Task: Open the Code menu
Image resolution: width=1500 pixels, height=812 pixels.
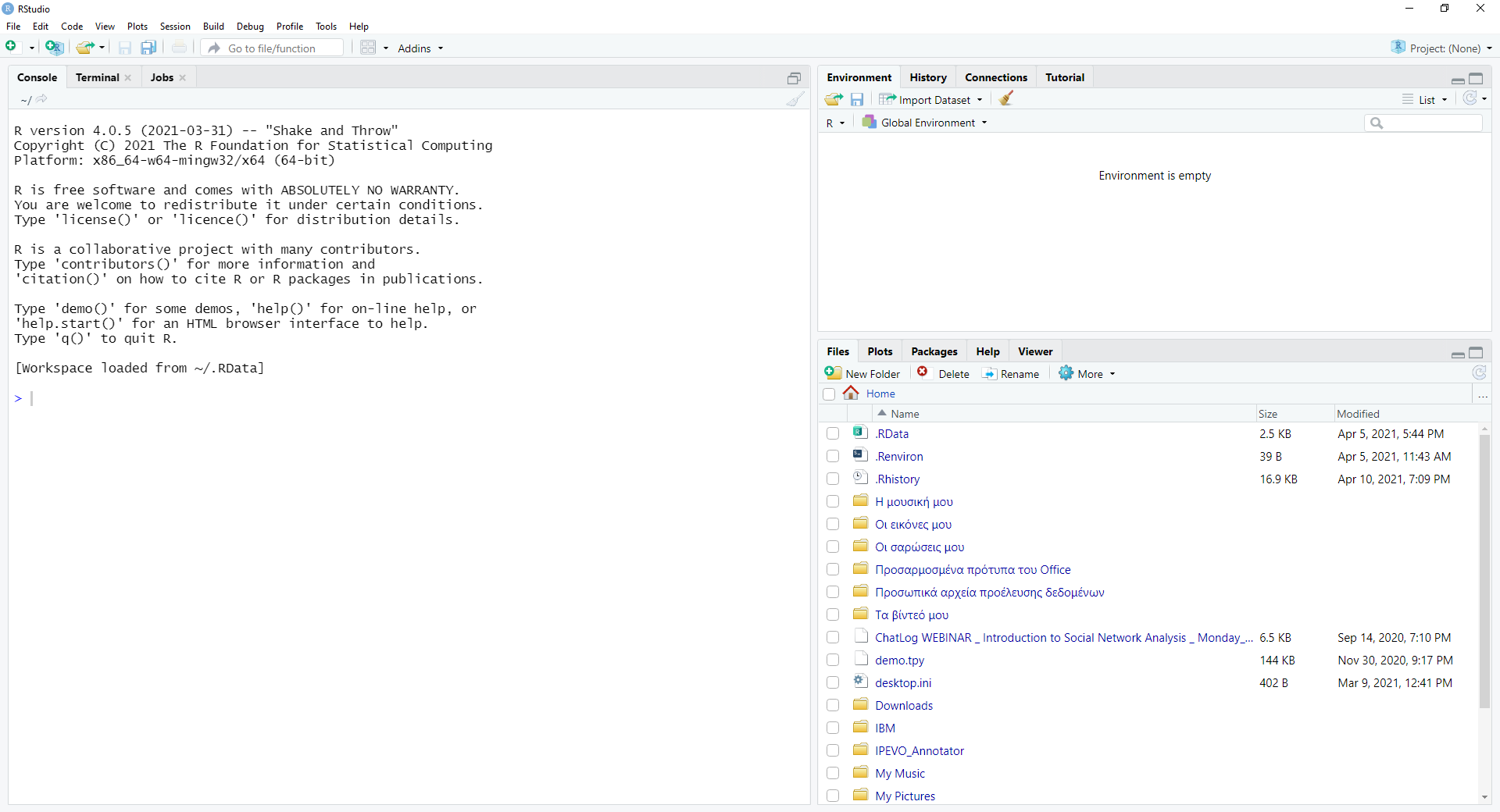Action: 72,27
